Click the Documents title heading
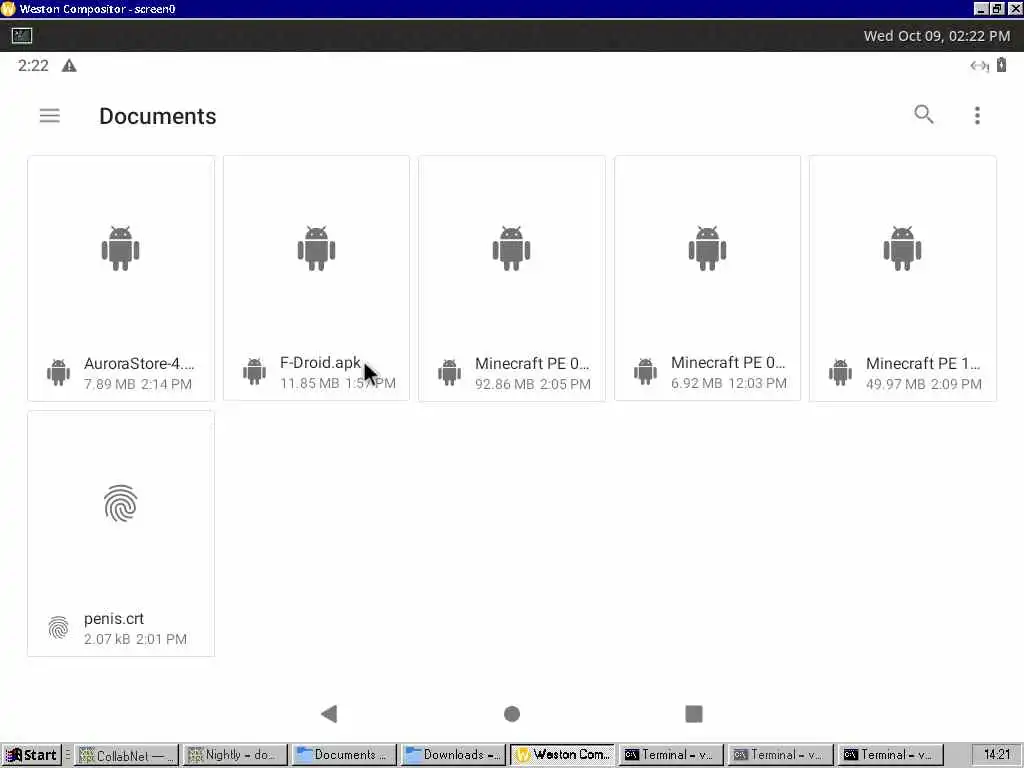 click(x=157, y=116)
